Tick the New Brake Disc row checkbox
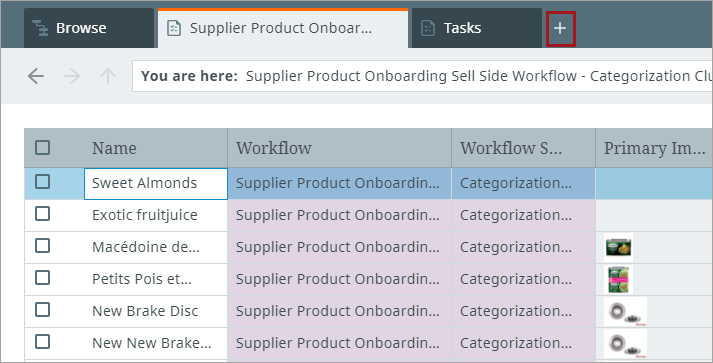Screen dimensions: 713x363 click(x=43, y=310)
